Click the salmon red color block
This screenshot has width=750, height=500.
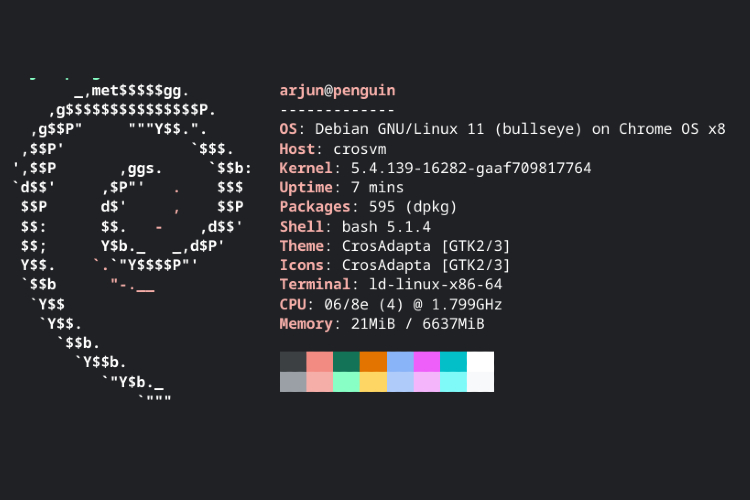(320, 362)
